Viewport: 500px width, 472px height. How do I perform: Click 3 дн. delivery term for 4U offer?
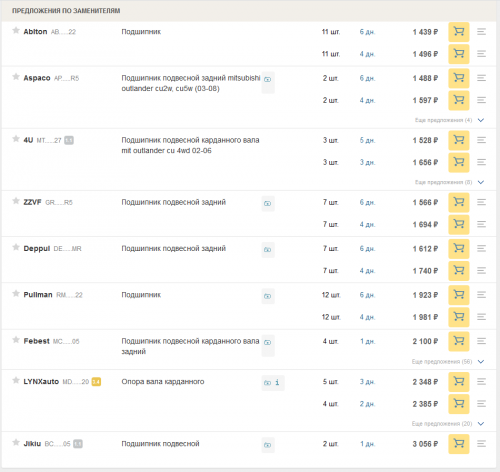click(367, 163)
